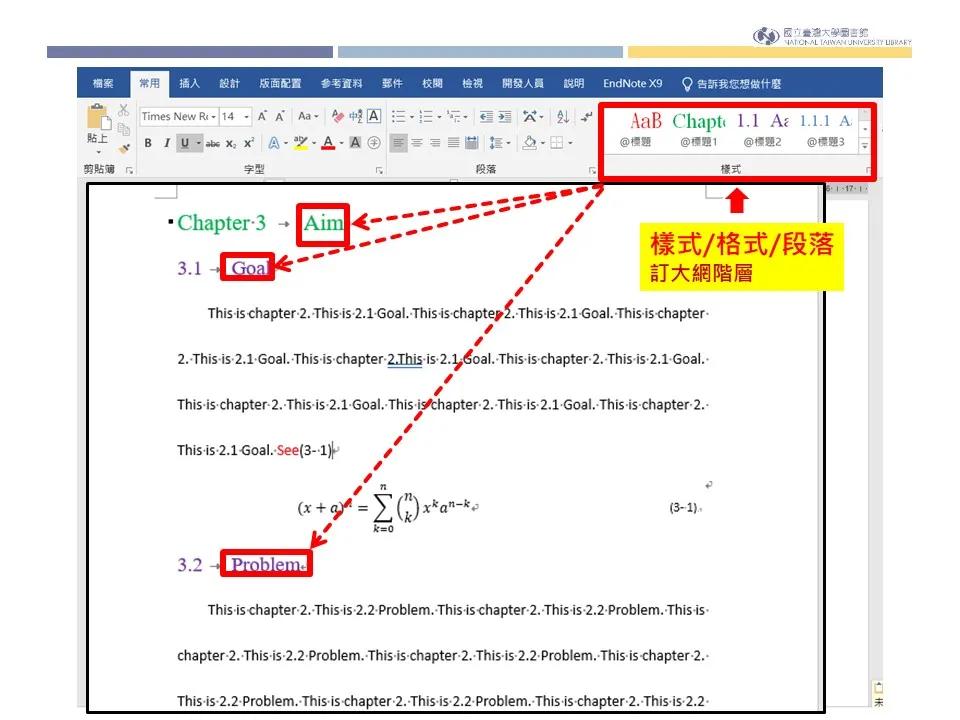Screen dimensions: 960x720
Task: Open the Font name dropdown
Action: click(x=213, y=116)
